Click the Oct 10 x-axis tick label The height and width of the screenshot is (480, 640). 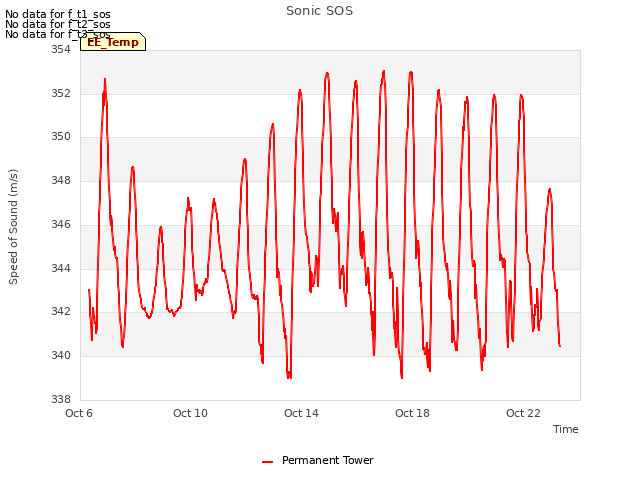click(190, 413)
